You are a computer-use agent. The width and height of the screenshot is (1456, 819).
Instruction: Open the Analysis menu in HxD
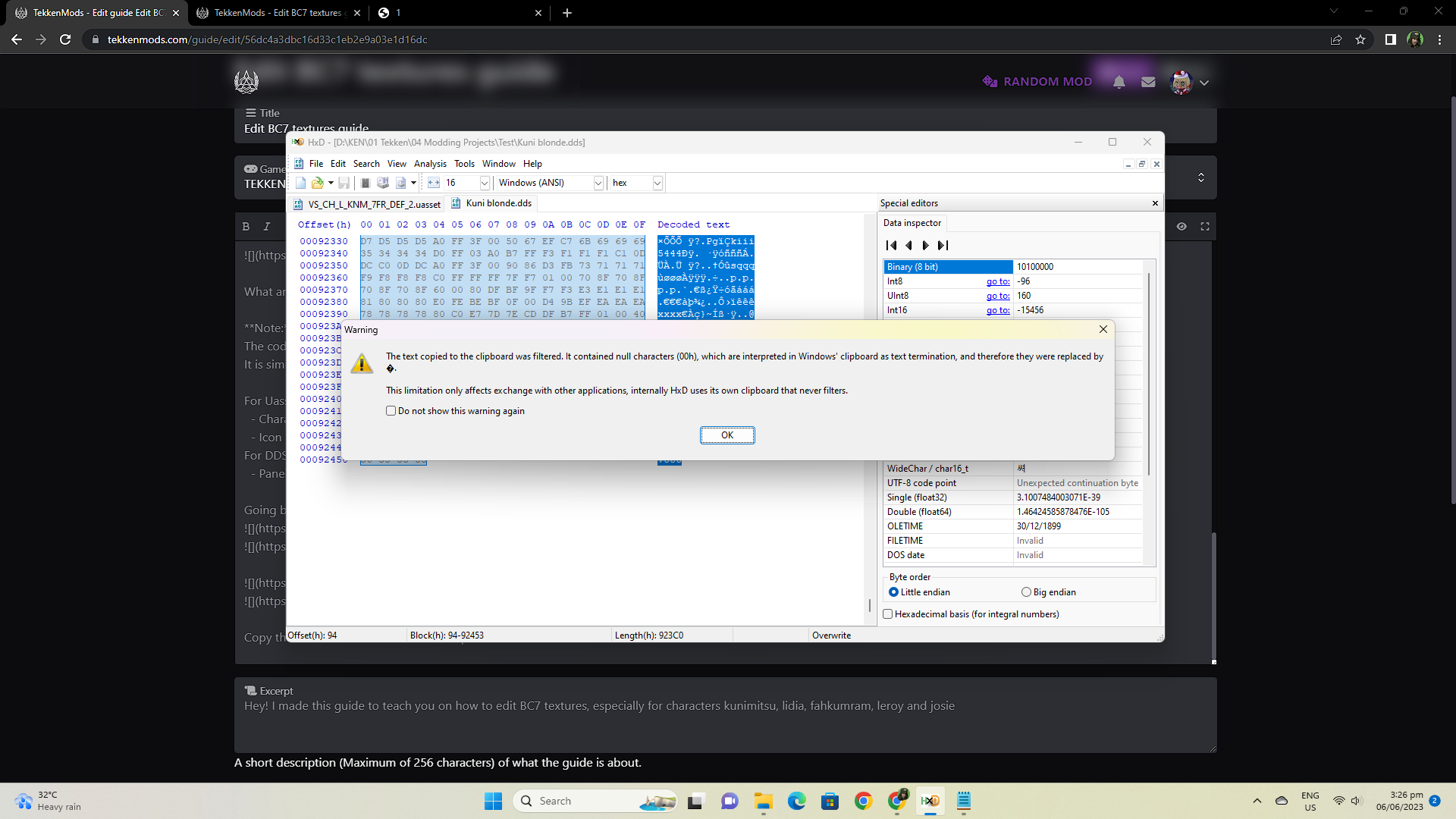(x=430, y=164)
